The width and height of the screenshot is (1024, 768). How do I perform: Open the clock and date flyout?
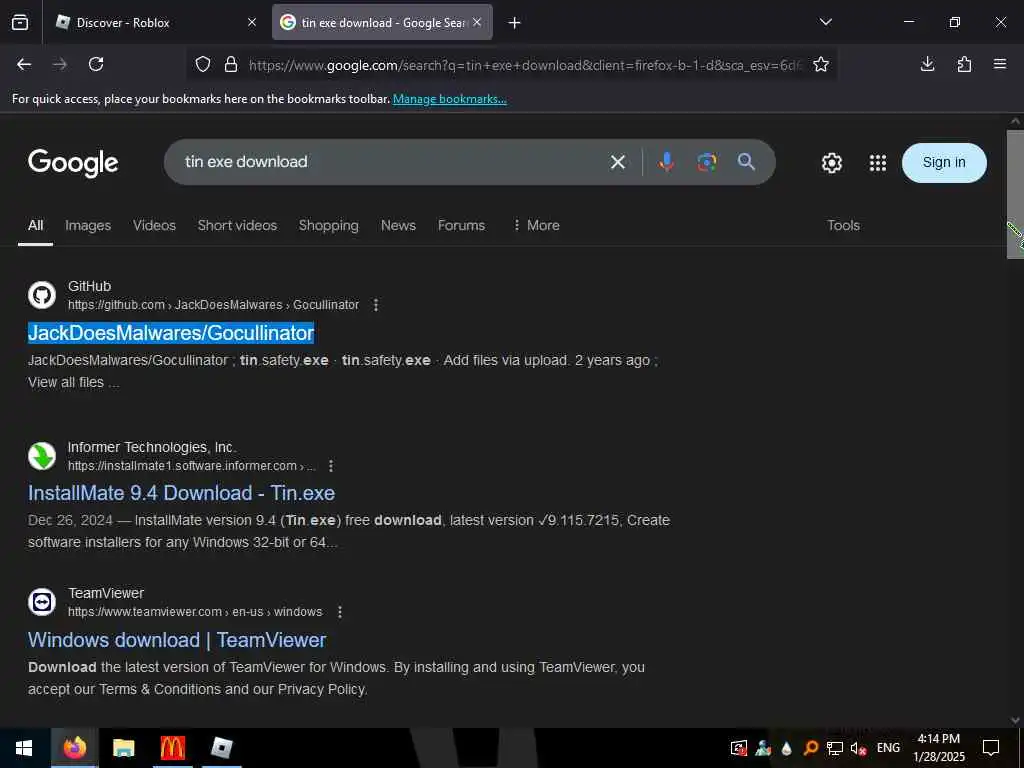tap(938, 748)
